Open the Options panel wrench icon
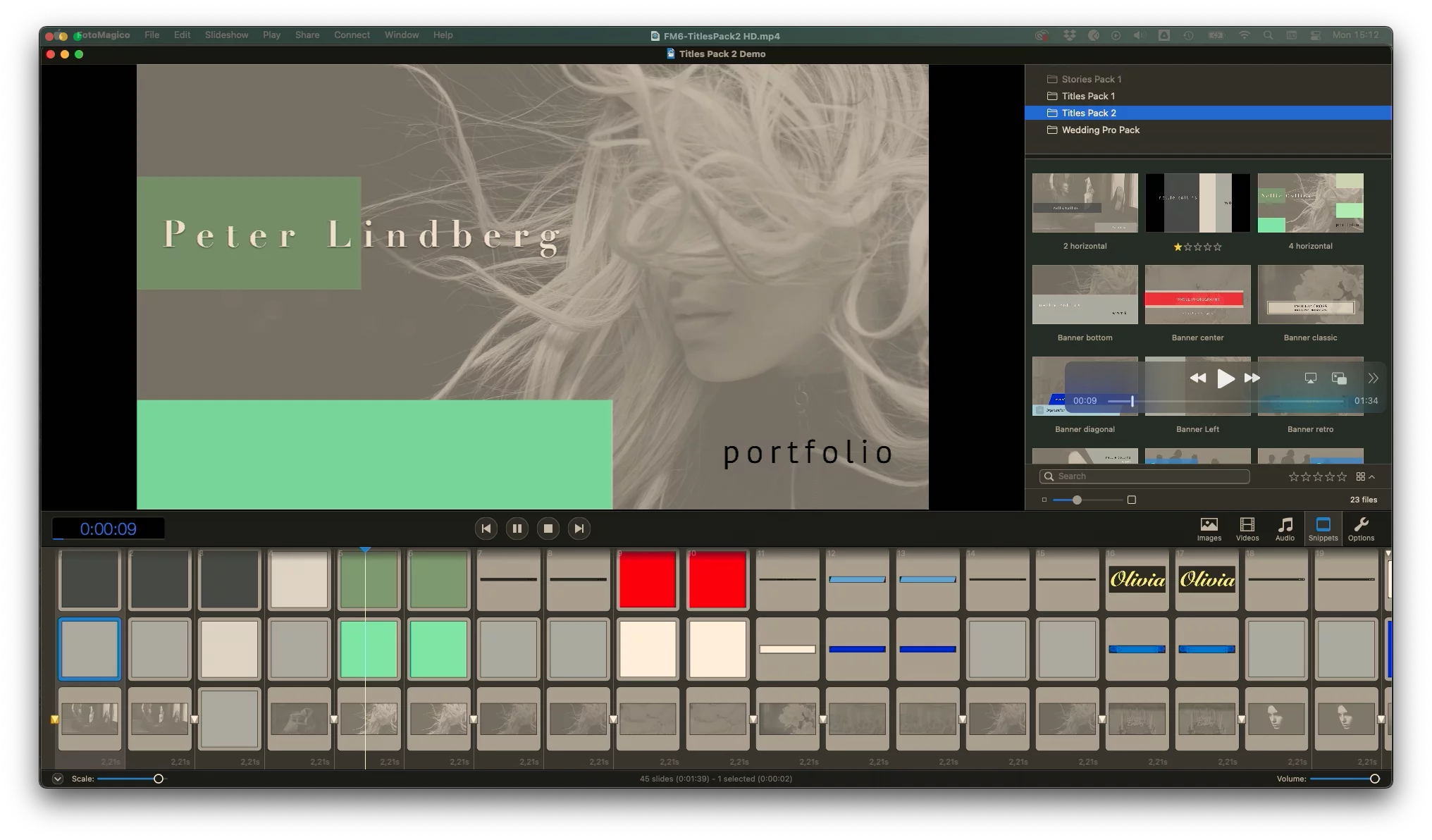Screen dimensions: 1432x840 coord(1361,529)
